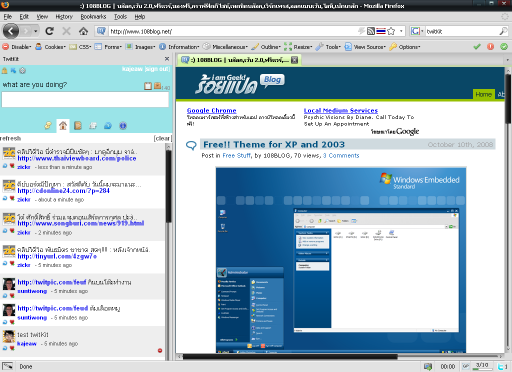Open the Cookies dropdown menu

pyautogui.click(x=51, y=47)
